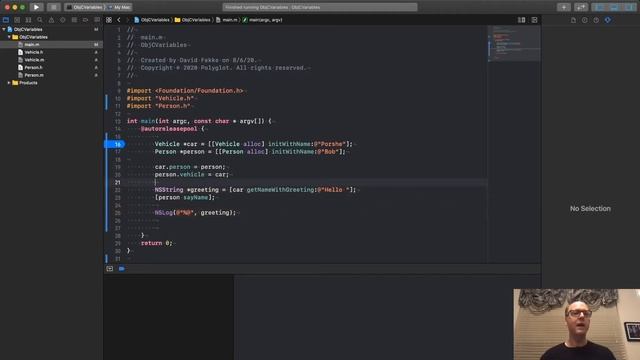Select the blue inspector tab icon
Image resolution: width=640 pixels, height=360 pixels.
click(x=608, y=20)
